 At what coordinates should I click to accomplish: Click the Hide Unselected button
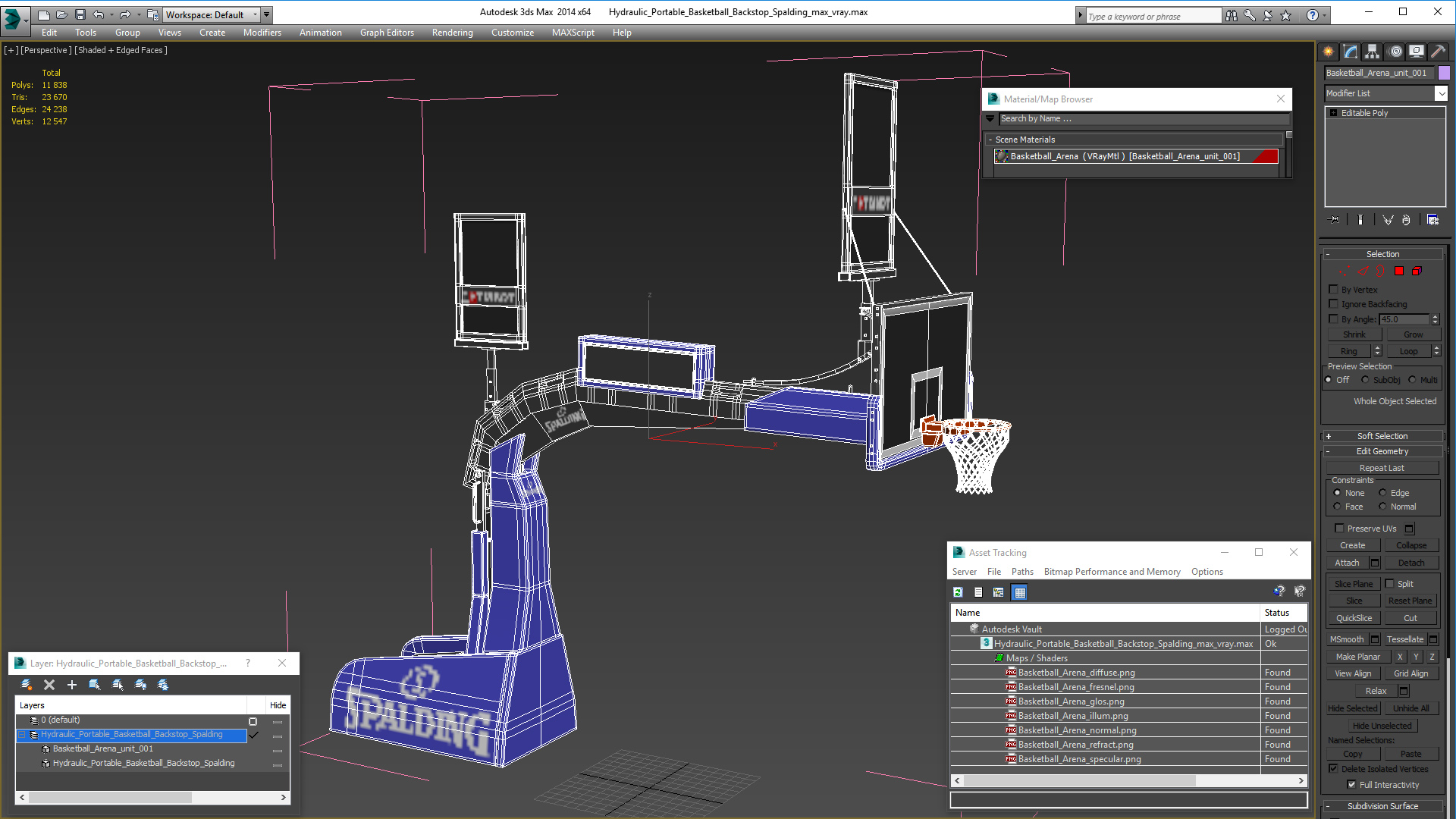1382,726
